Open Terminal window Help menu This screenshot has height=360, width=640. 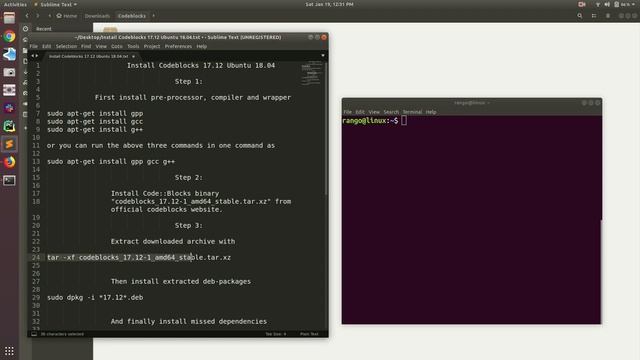(431, 112)
